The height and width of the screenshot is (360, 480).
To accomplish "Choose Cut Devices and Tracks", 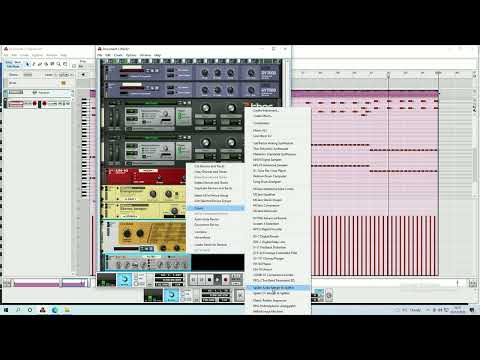I will click(215, 166).
